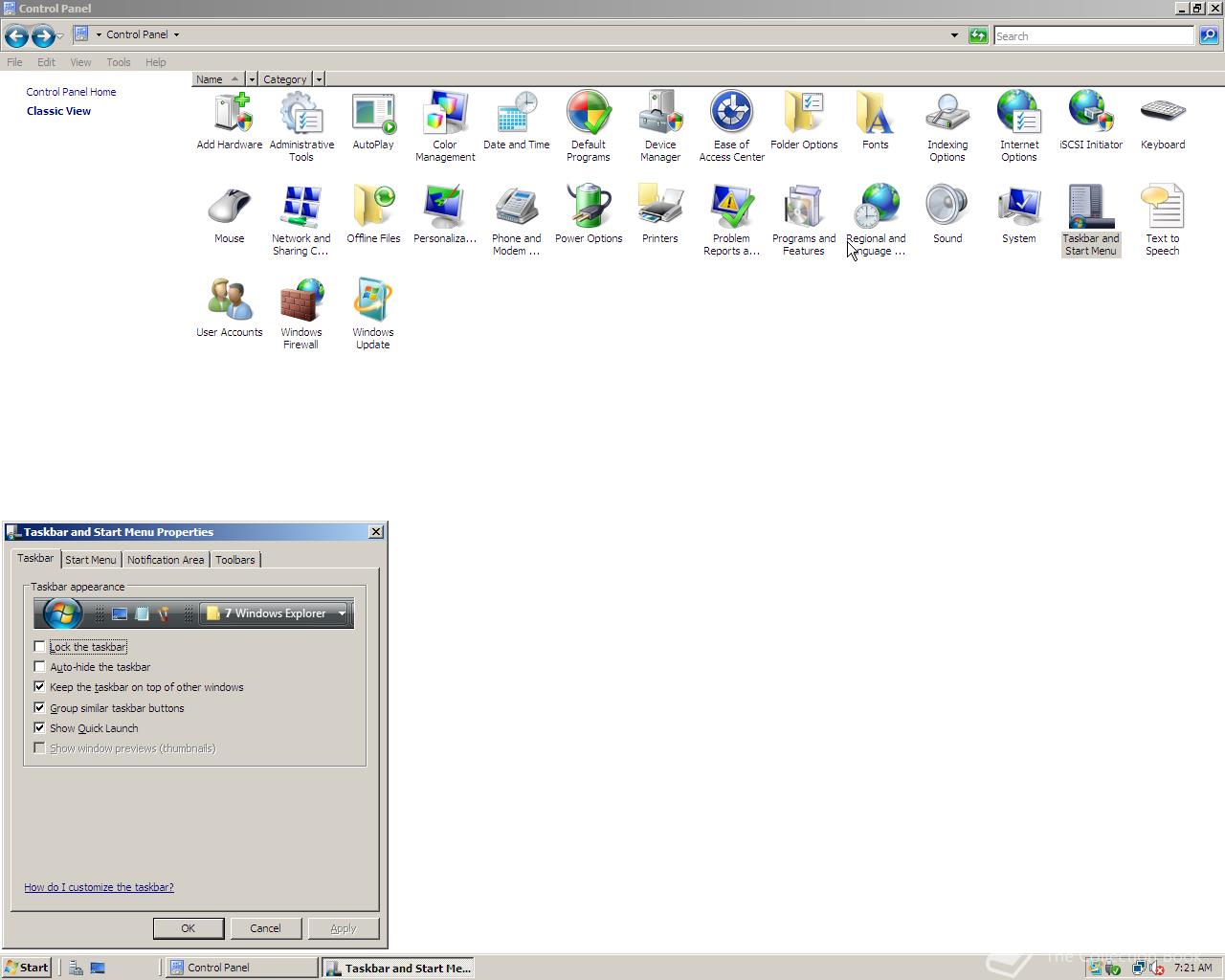Enable Lock the taskbar checkbox
Image resolution: width=1225 pixels, height=980 pixels.
(39, 647)
